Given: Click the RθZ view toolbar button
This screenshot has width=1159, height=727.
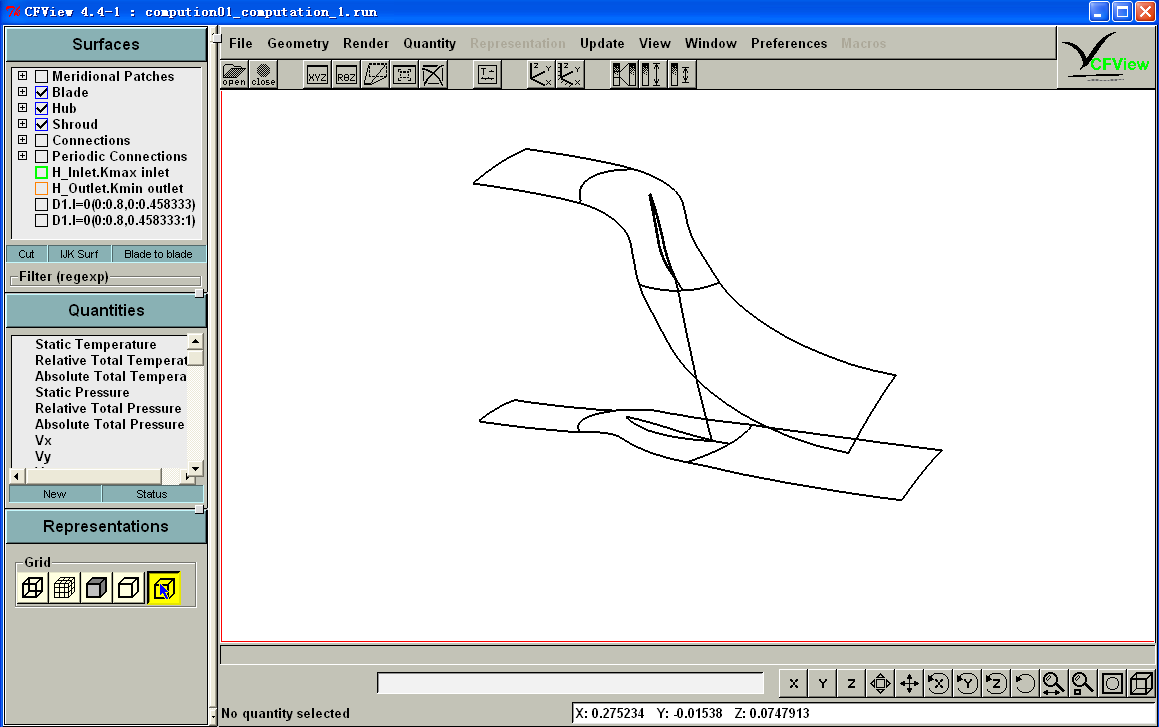Looking at the screenshot, I should pyautogui.click(x=346, y=75).
